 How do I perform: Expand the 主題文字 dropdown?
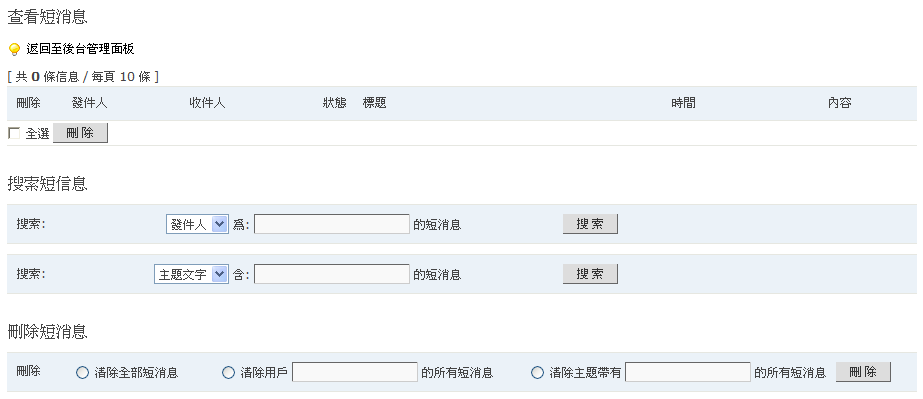tap(191, 274)
